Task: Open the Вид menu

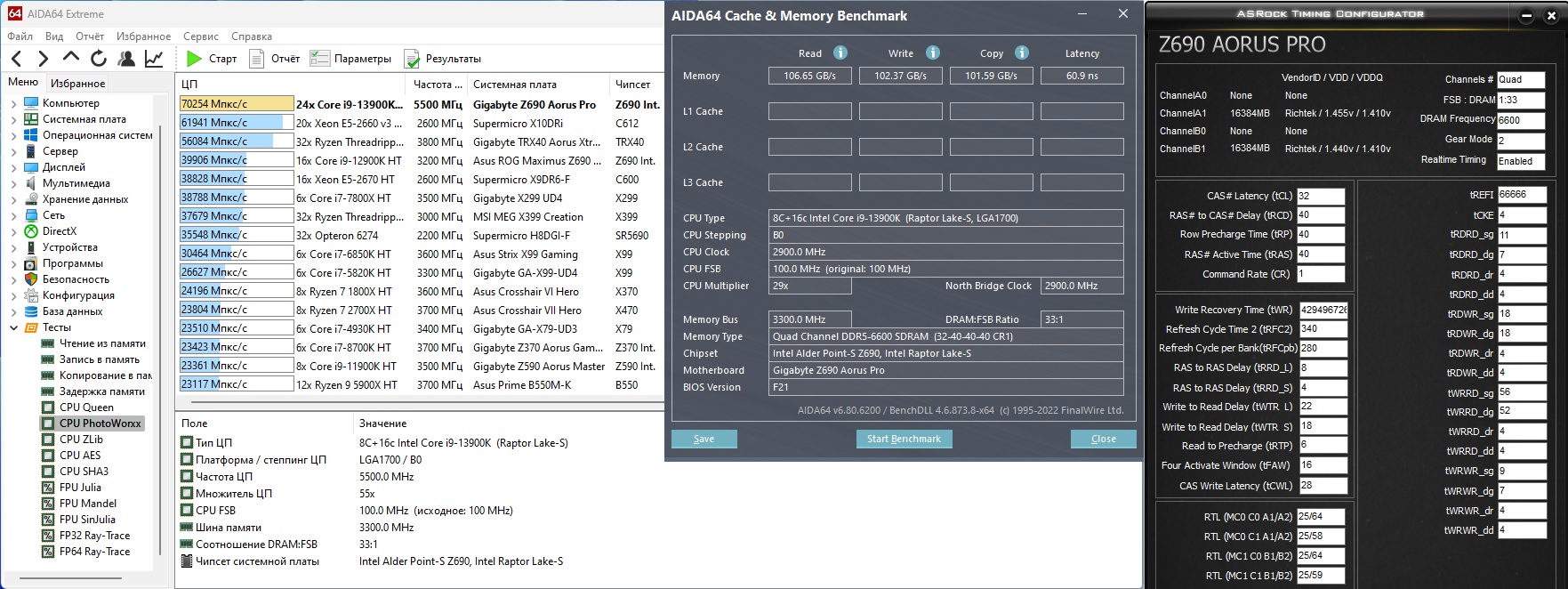Action: click(x=54, y=36)
